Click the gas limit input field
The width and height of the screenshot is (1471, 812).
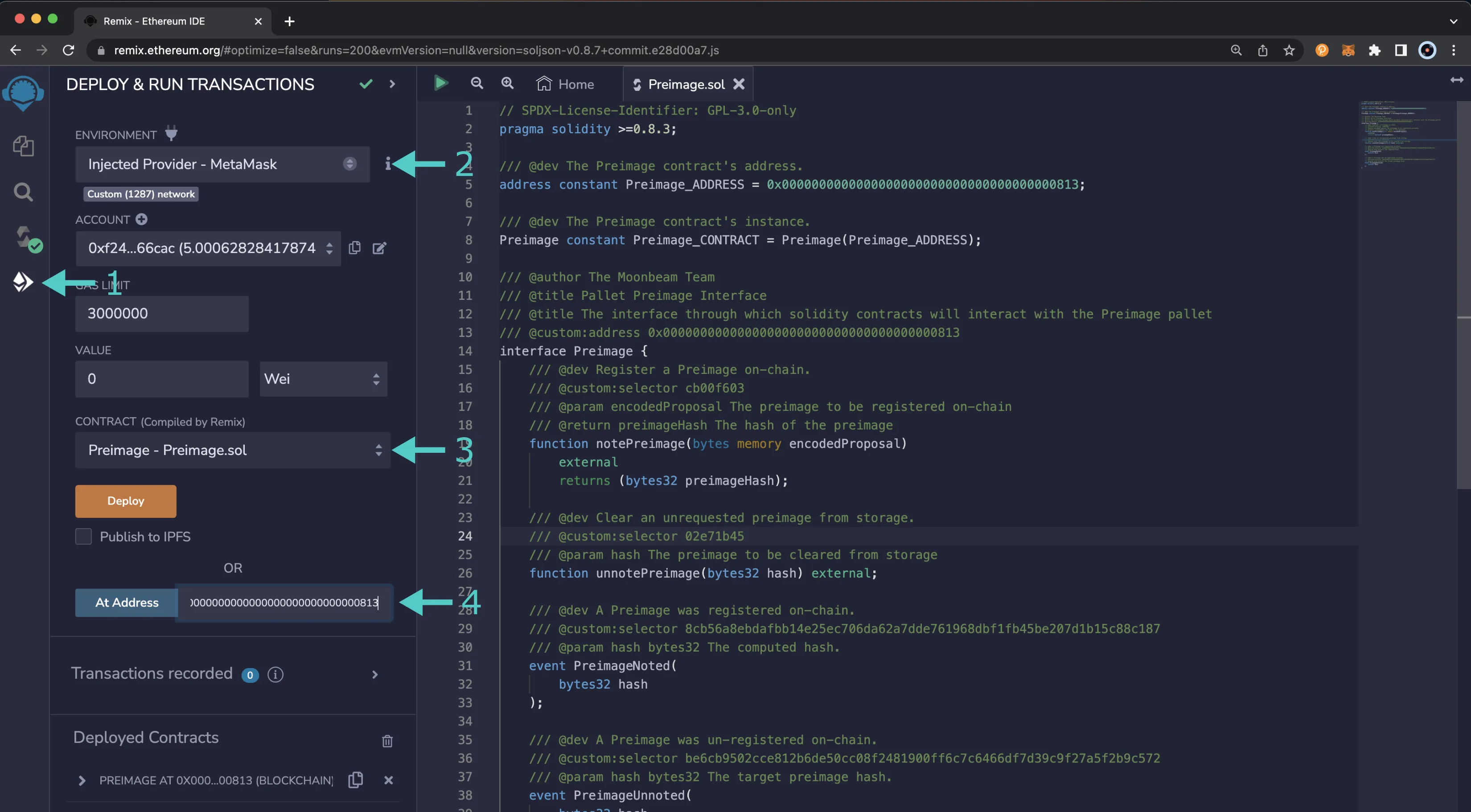tap(162, 313)
